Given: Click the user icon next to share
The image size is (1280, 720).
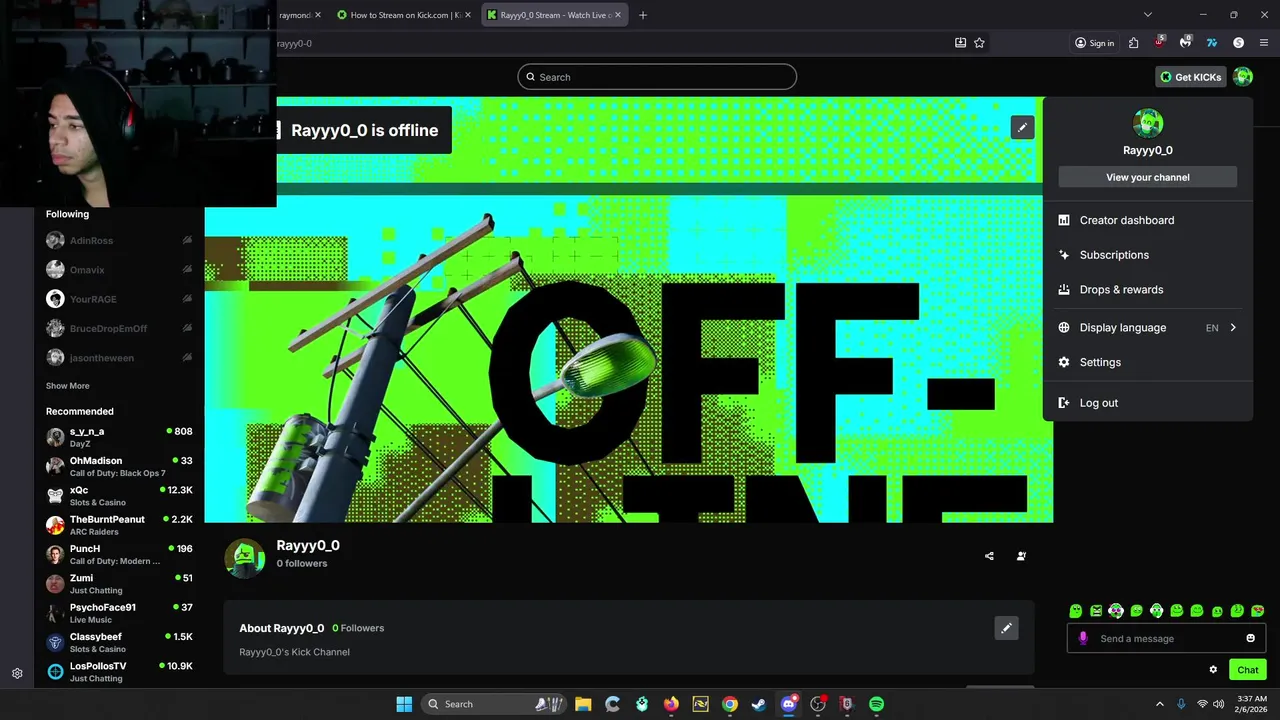Looking at the screenshot, I should click(1021, 556).
